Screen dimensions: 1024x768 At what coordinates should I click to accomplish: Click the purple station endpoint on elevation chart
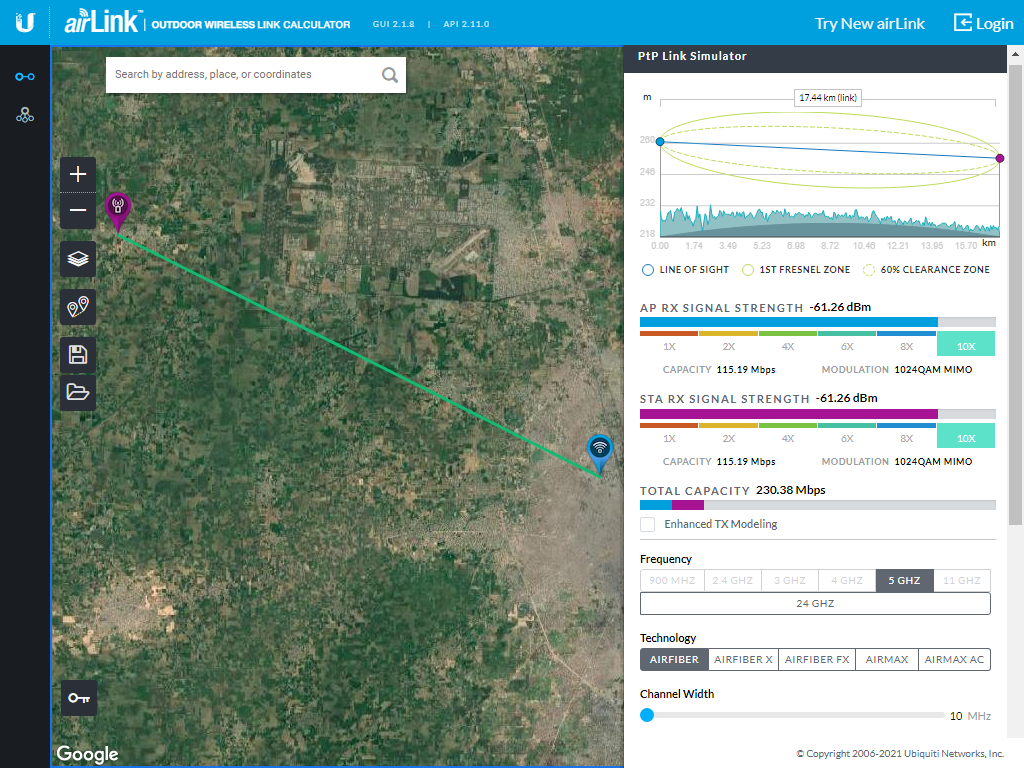1000,158
